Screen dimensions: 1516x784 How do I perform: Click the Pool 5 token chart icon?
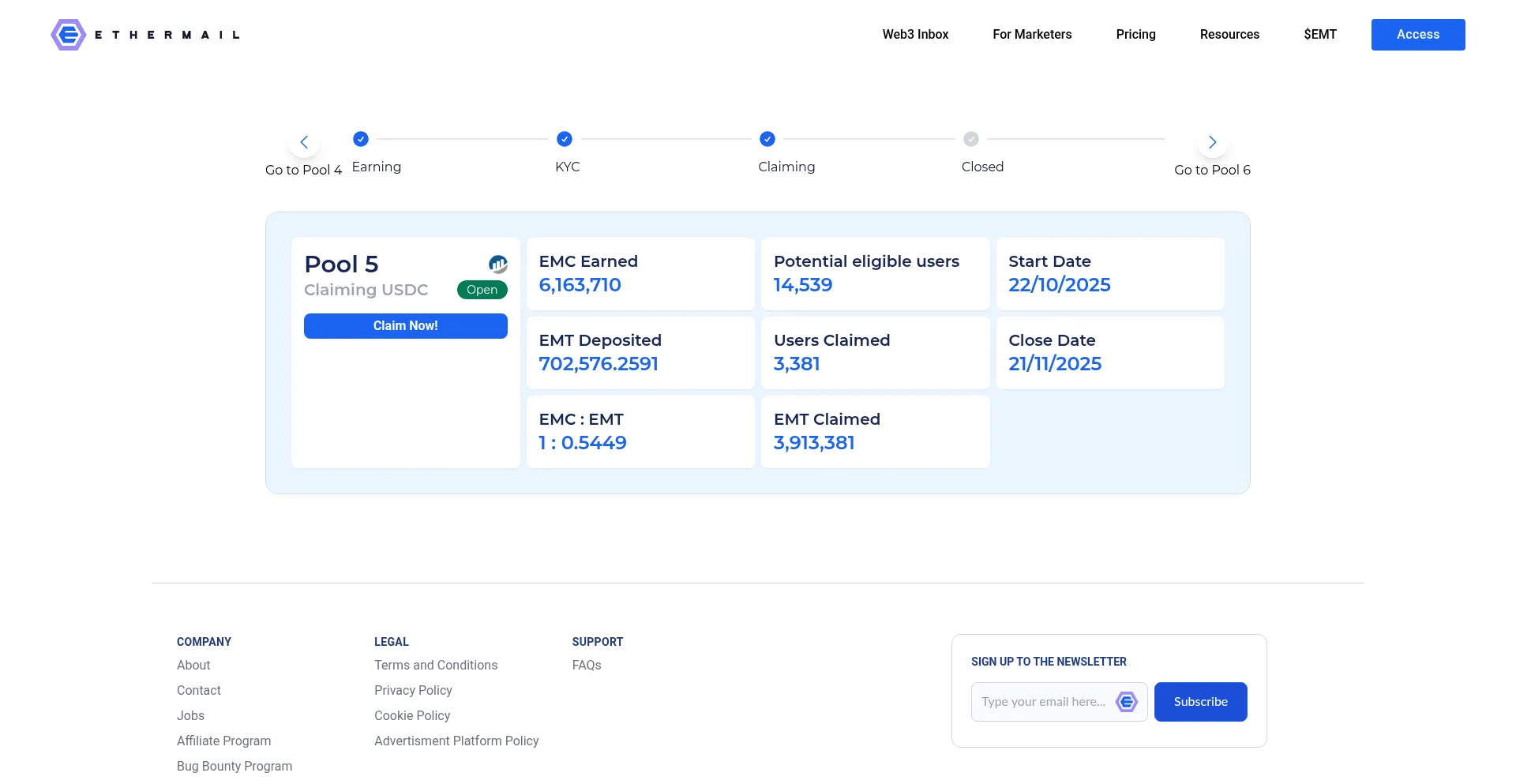[x=497, y=264]
